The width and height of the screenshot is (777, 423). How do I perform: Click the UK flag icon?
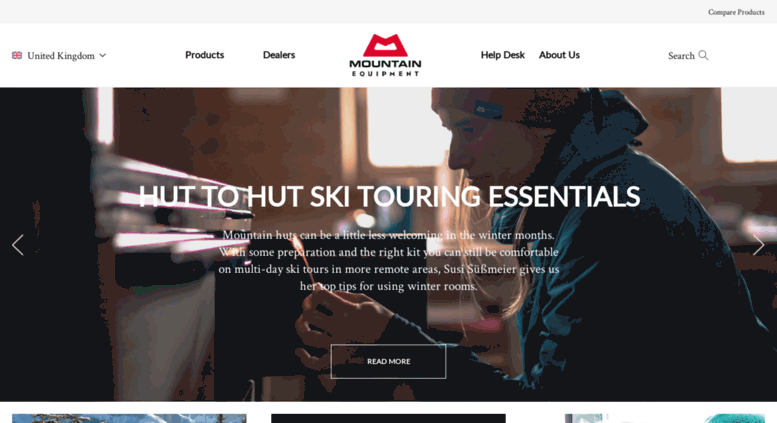[x=17, y=55]
